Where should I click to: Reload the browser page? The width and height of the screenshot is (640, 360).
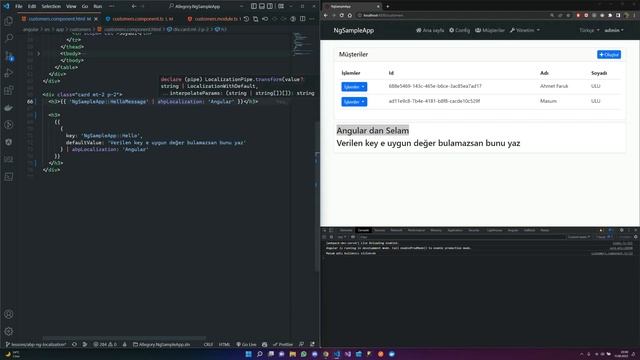point(342,15)
